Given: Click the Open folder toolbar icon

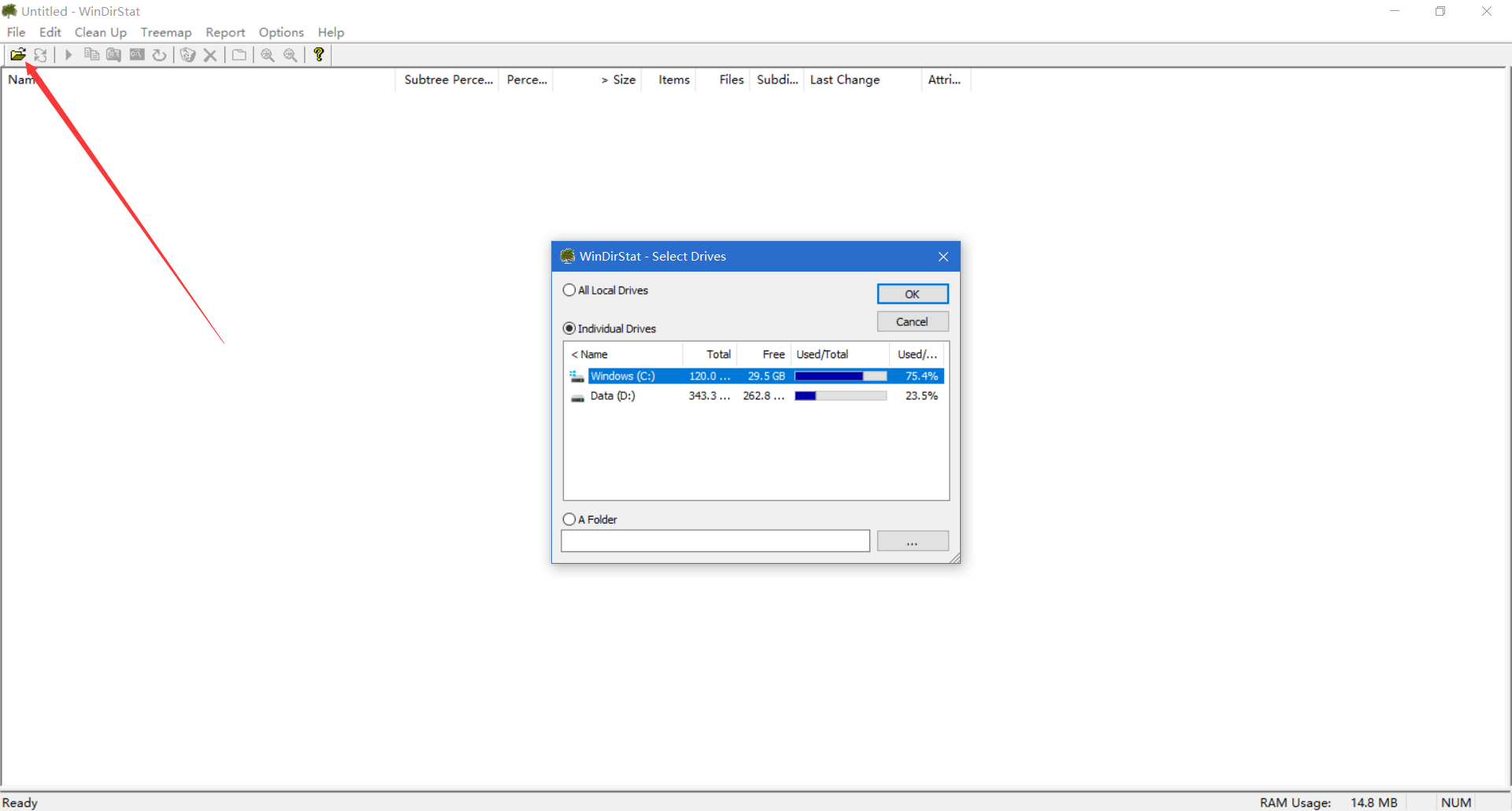Looking at the screenshot, I should click(17, 54).
